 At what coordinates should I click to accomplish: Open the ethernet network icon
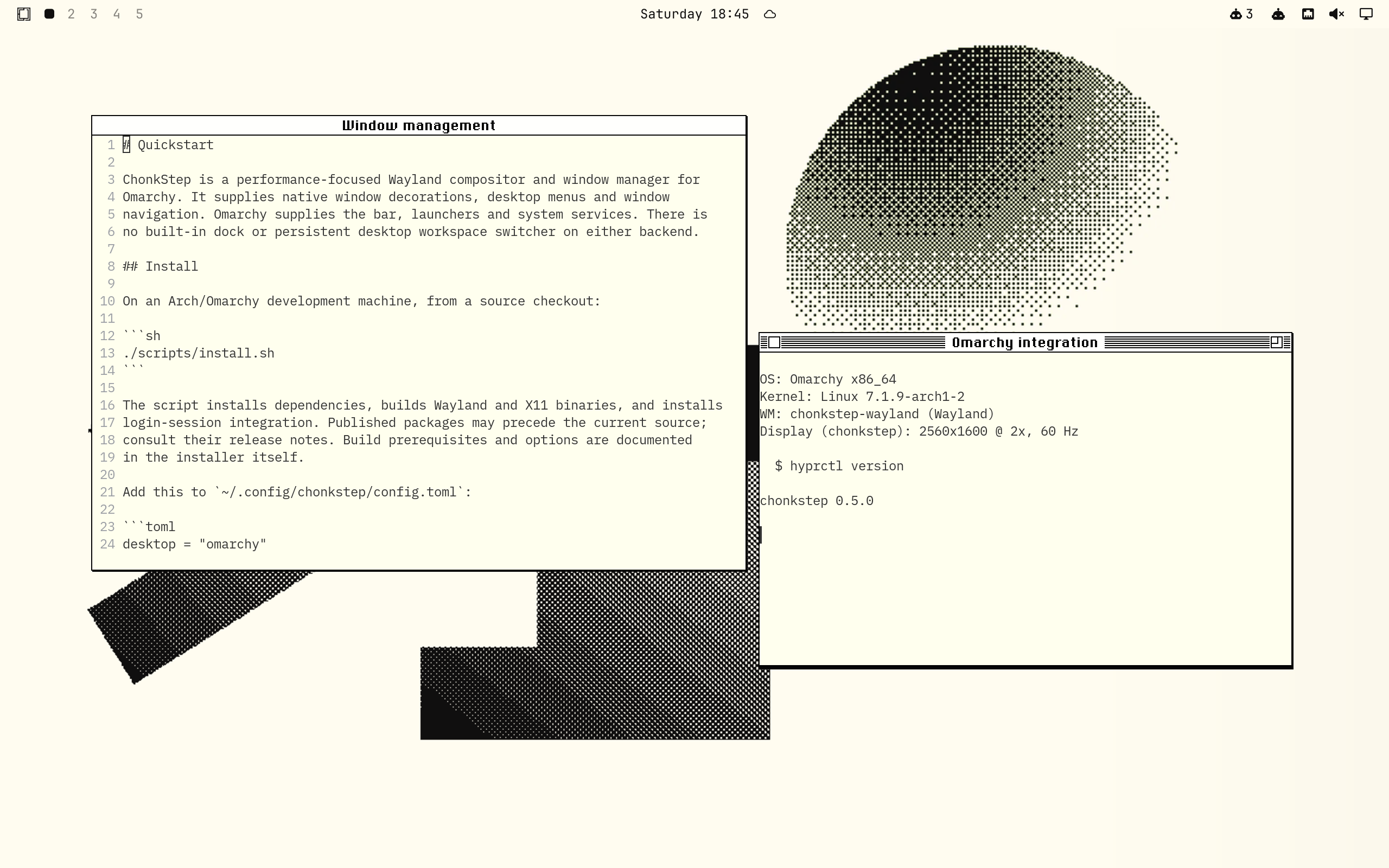click(1308, 14)
